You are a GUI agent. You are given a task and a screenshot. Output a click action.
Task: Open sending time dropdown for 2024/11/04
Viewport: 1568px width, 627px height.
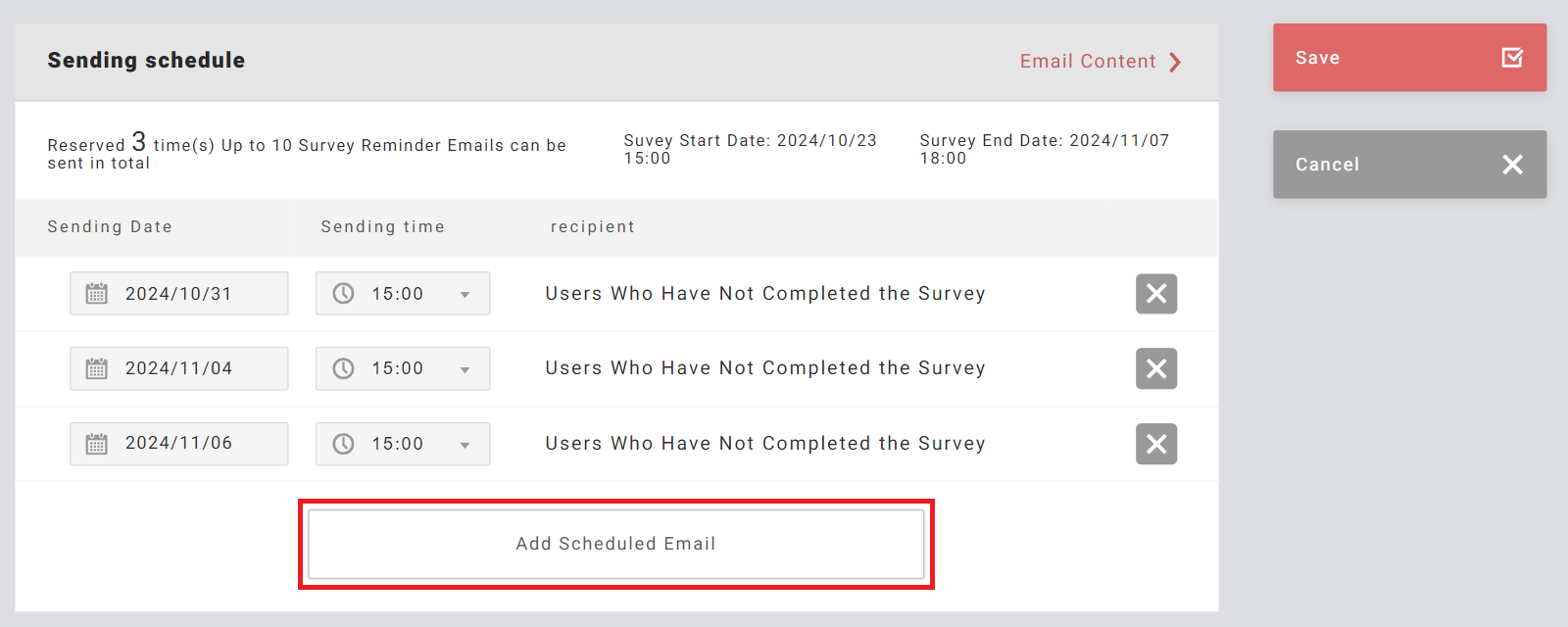coord(465,369)
